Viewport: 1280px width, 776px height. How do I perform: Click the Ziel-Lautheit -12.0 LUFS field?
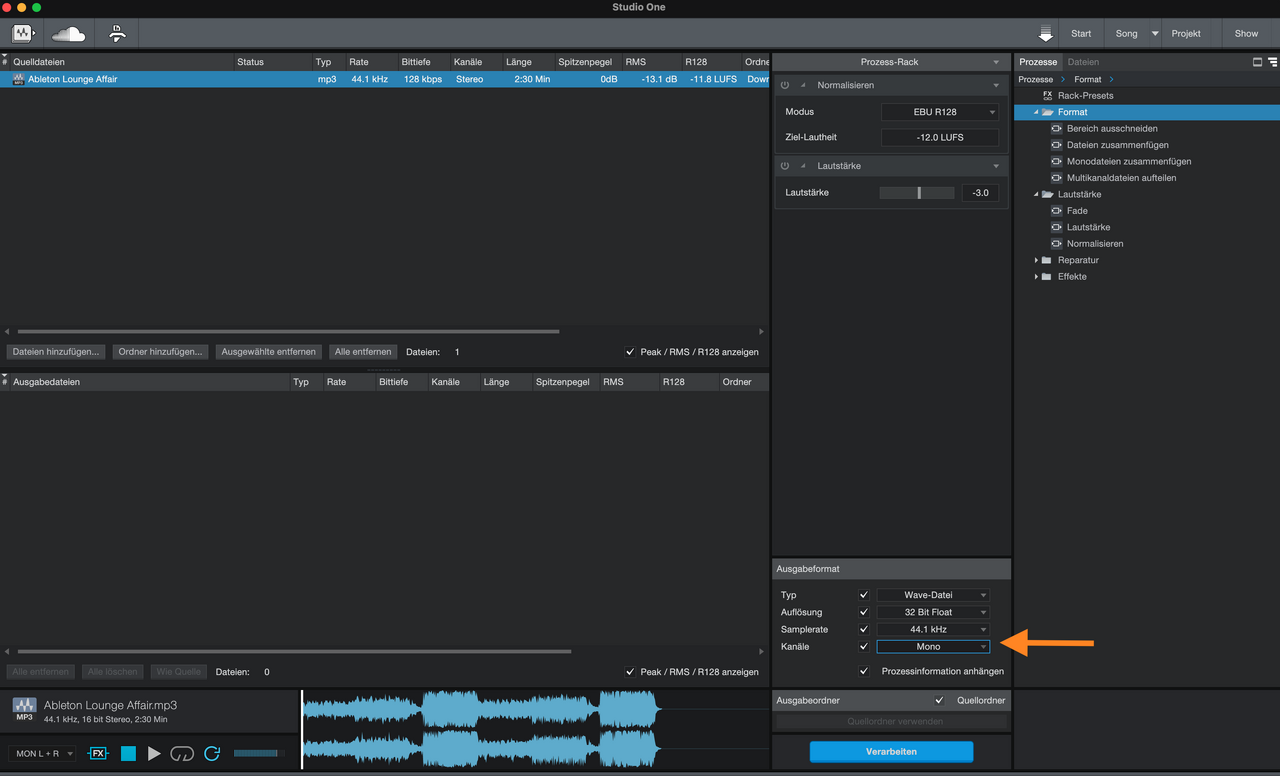click(x=939, y=137)
